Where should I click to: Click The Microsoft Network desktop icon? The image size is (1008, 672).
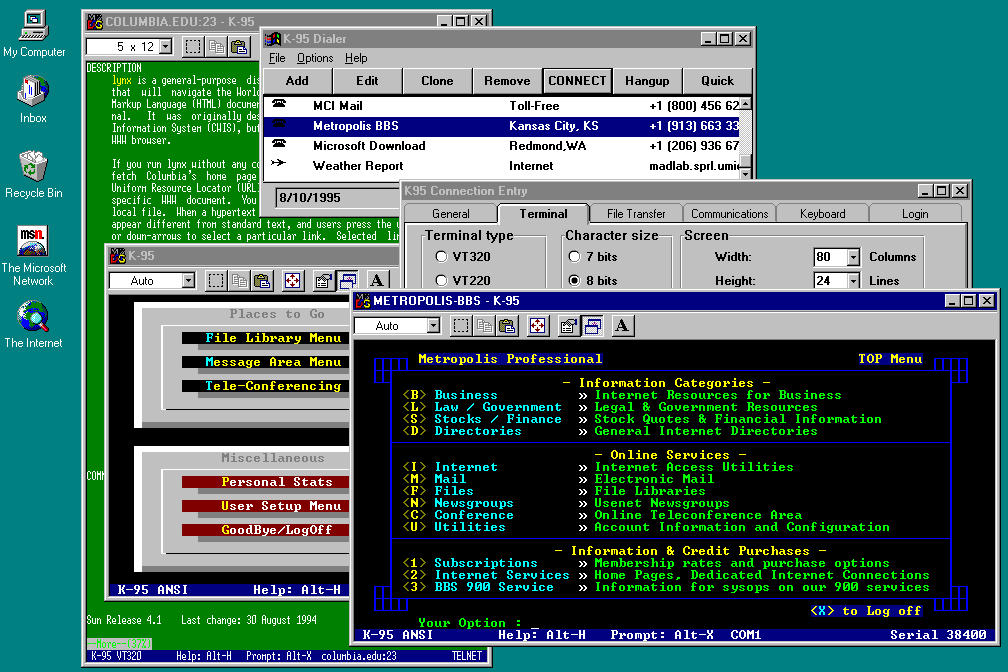33,242
